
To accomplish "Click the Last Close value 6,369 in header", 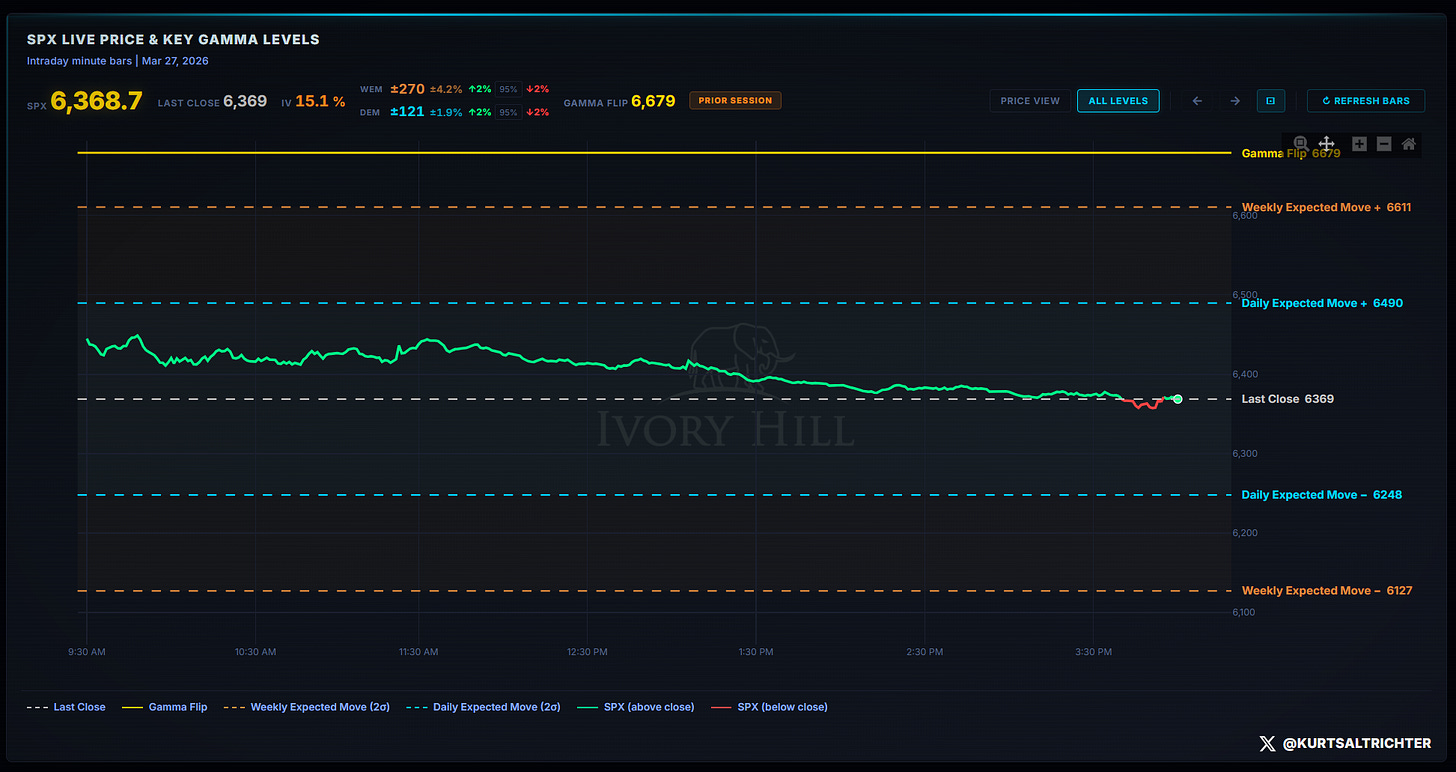I will point(245,102).
